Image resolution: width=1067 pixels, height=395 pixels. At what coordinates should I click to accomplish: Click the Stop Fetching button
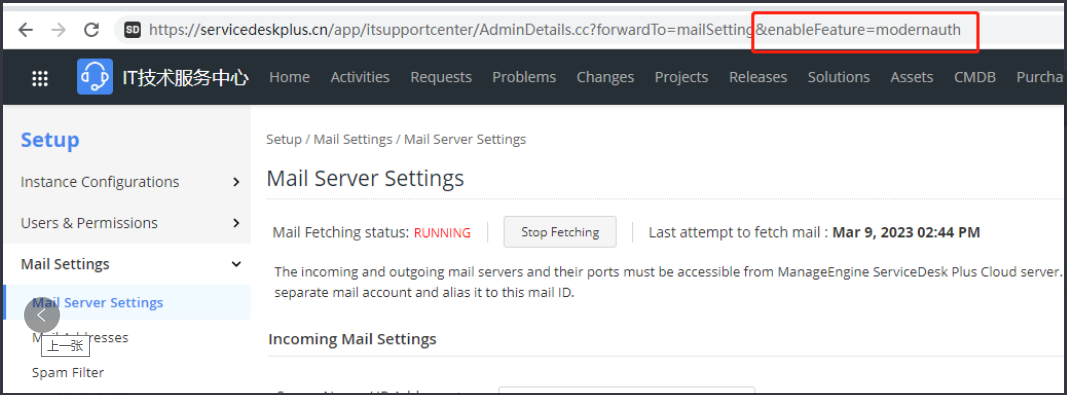tap(560, 232)
